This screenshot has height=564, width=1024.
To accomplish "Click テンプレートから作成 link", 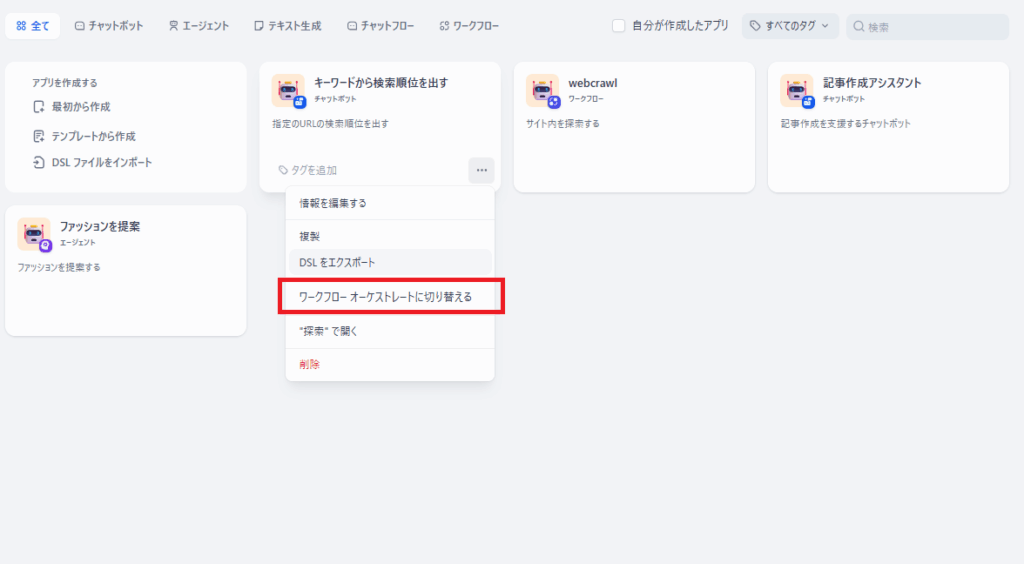I will pyautogui.click(x=93, y=136).
